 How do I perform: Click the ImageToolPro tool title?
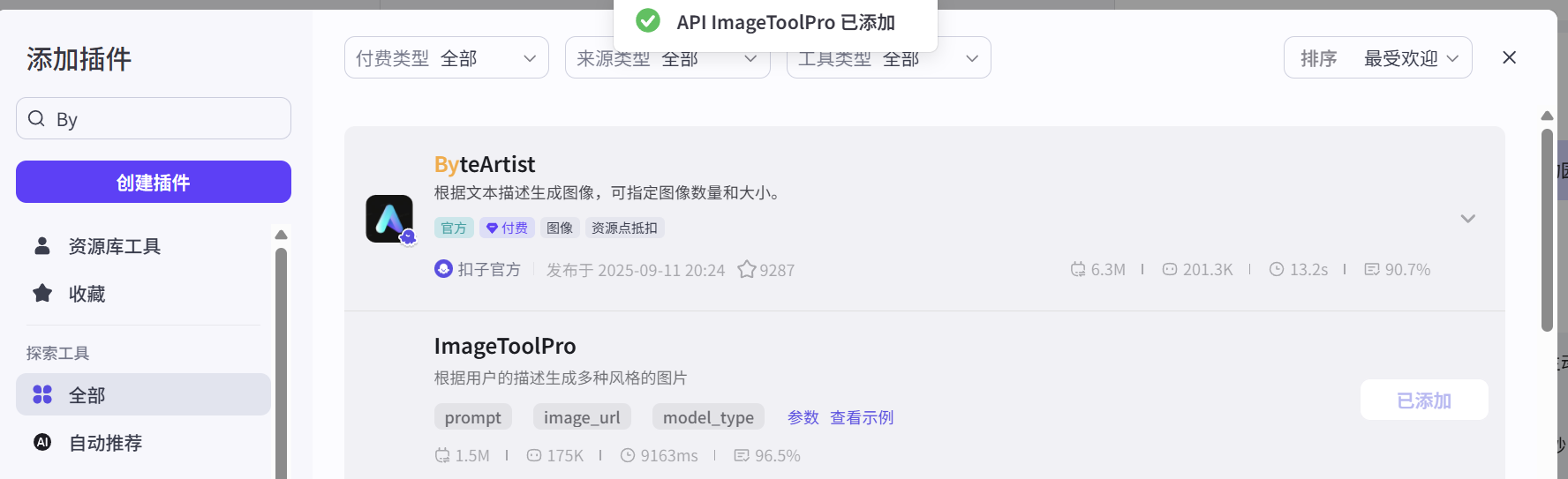click(505, 346)
